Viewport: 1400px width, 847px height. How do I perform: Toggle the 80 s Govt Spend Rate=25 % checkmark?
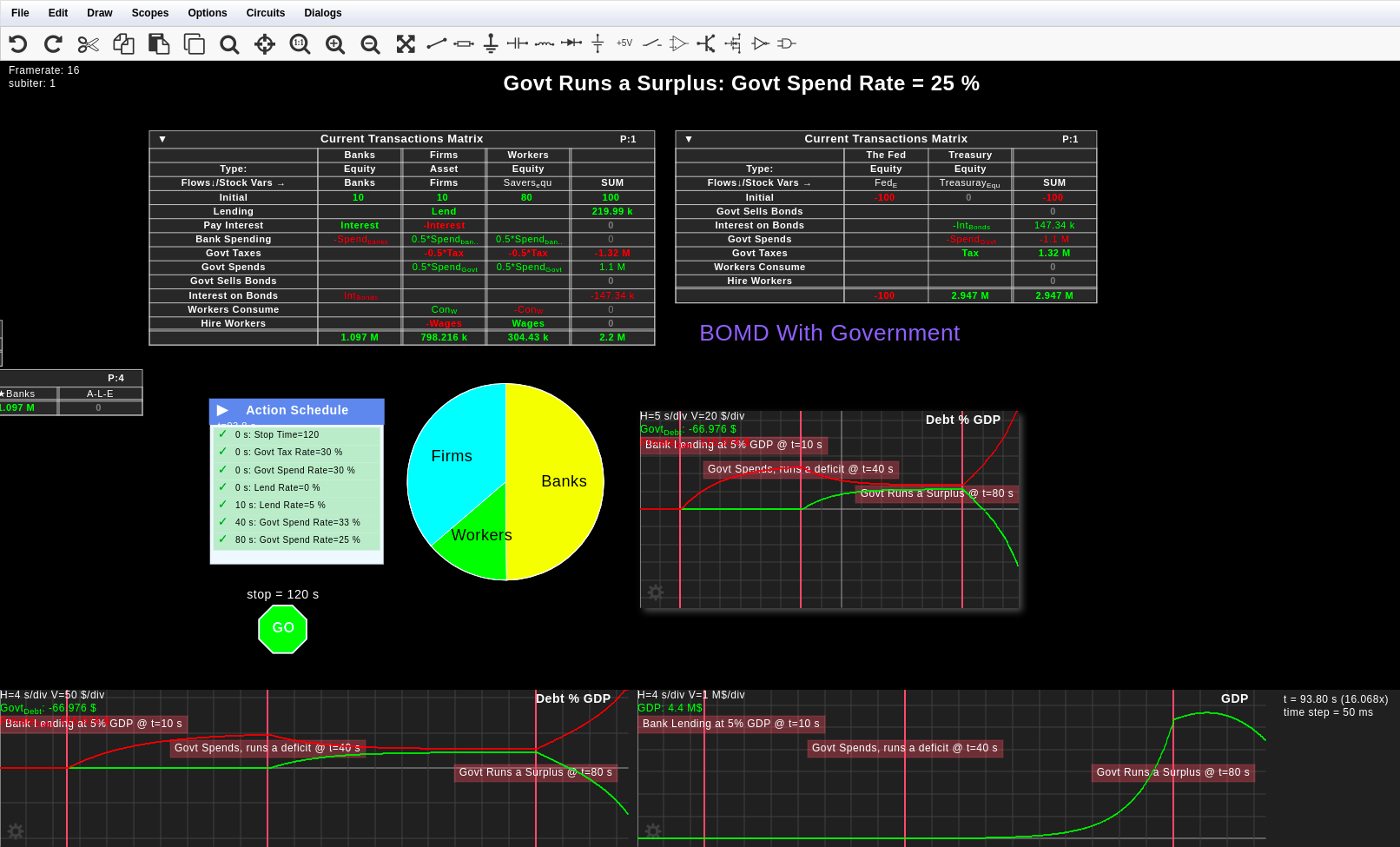223,539
